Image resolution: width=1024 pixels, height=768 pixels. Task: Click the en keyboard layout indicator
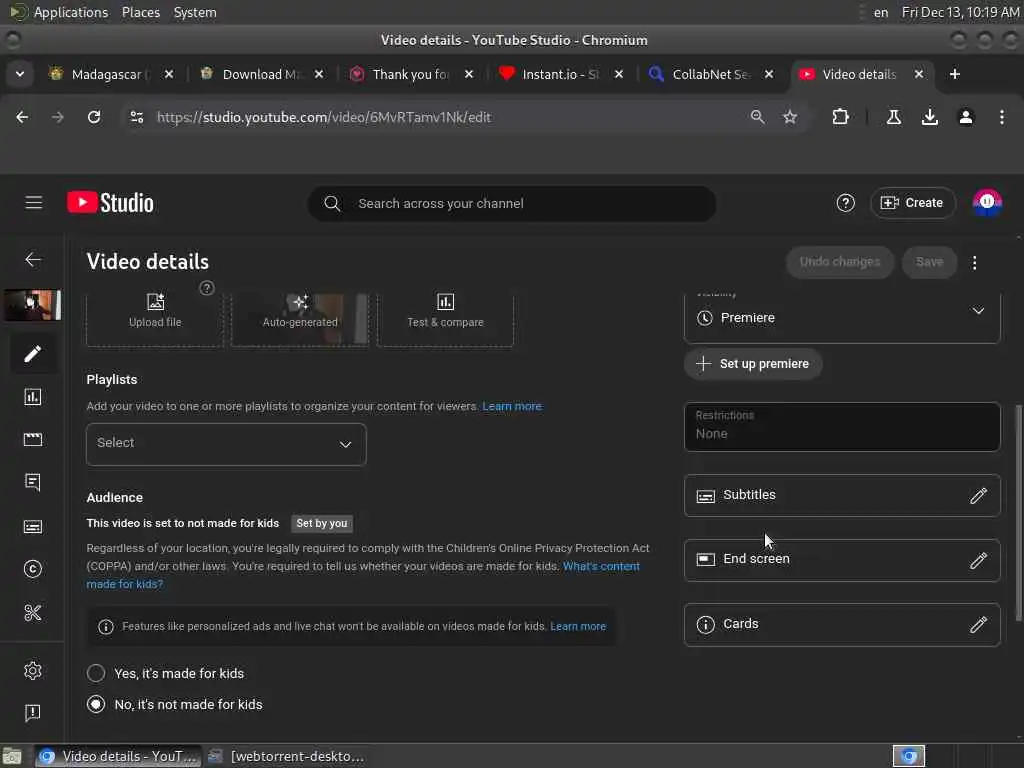pyautogui.click(x=880, y=12)
